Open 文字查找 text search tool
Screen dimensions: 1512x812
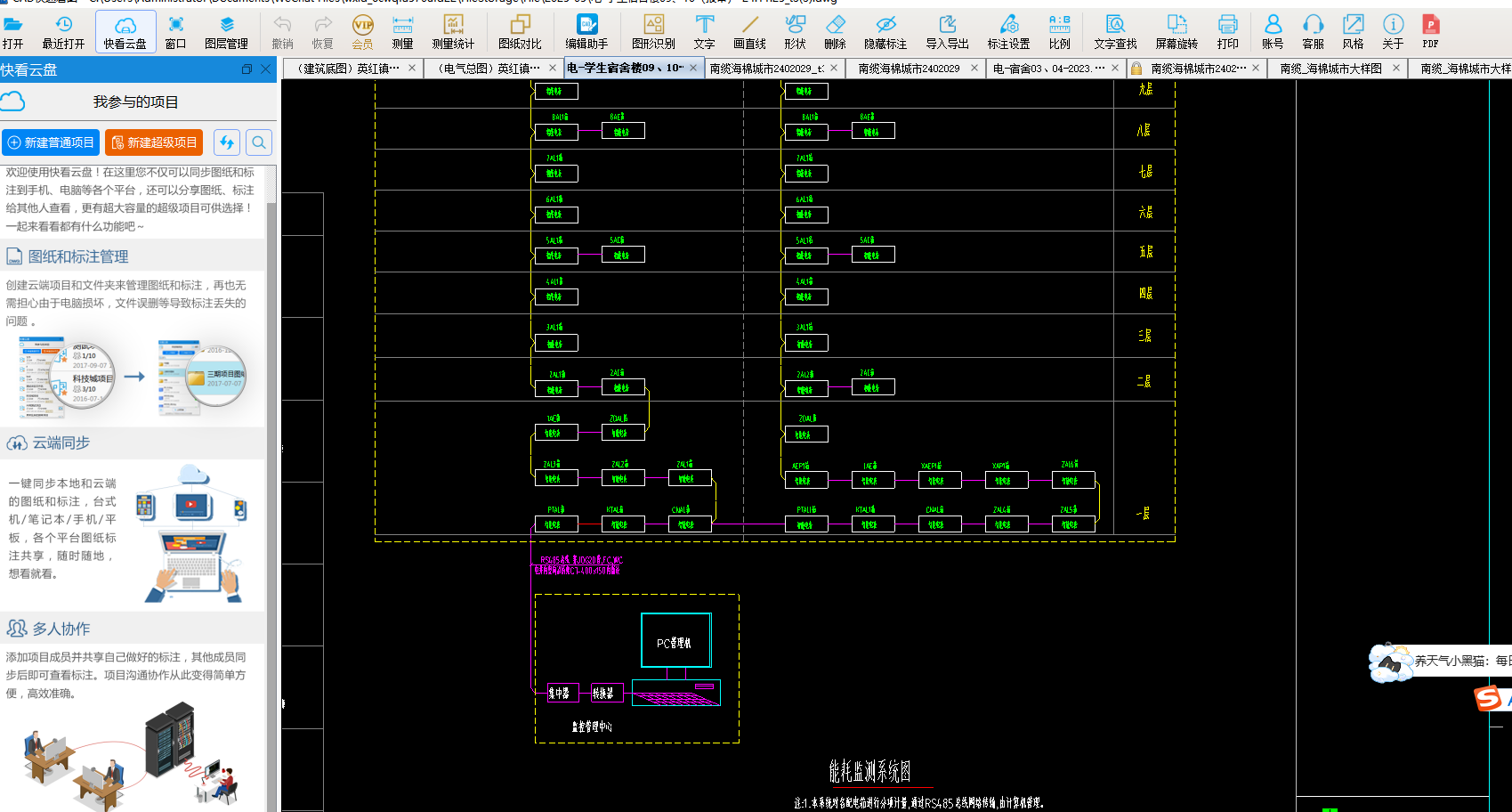click(1116, 32)
